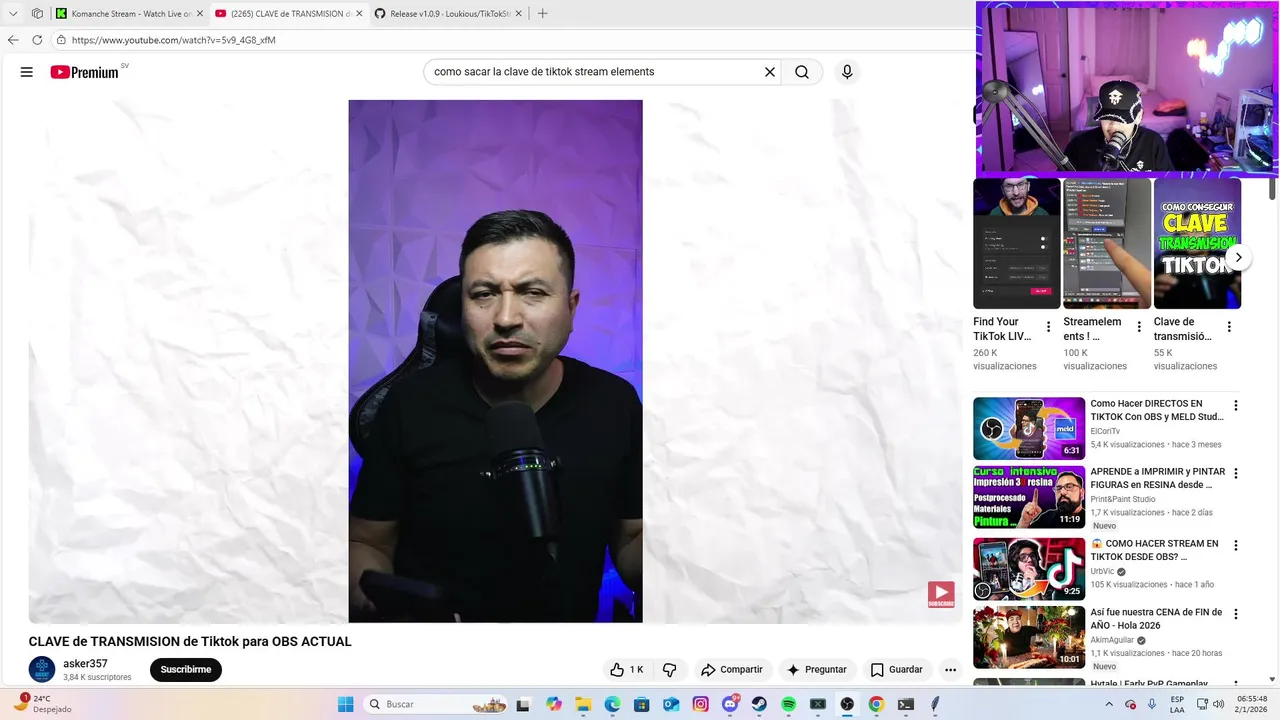Screen dimensions: 1280x720
Task: Open a new browser tab
Action: point(542,13)
